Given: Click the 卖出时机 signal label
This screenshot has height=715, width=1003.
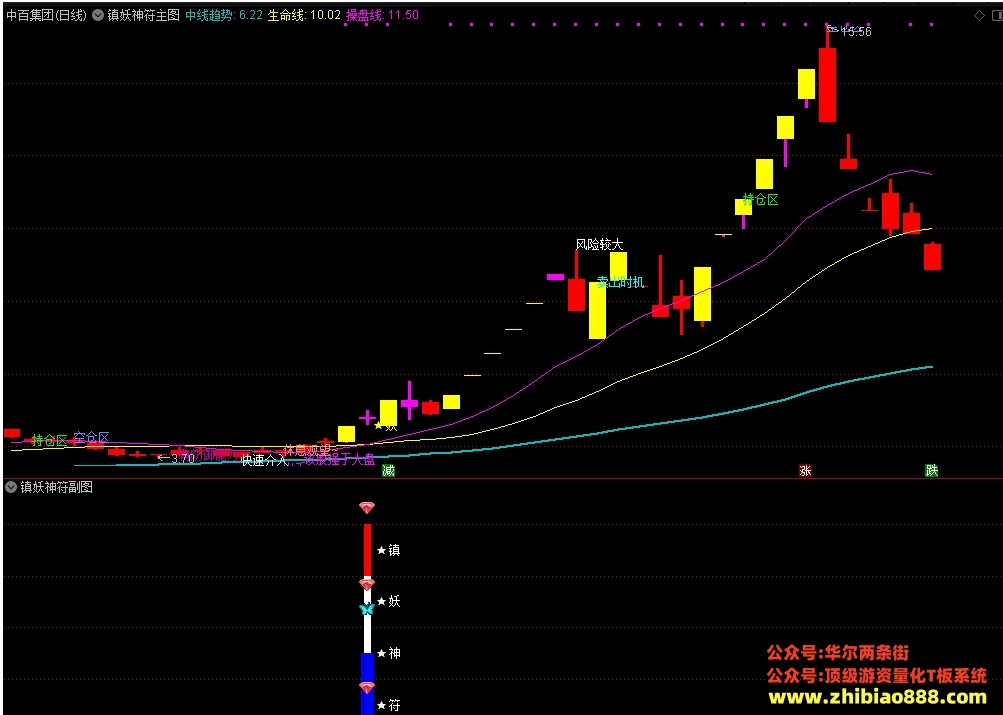Looking at the screenshot, I should [620, 282].
